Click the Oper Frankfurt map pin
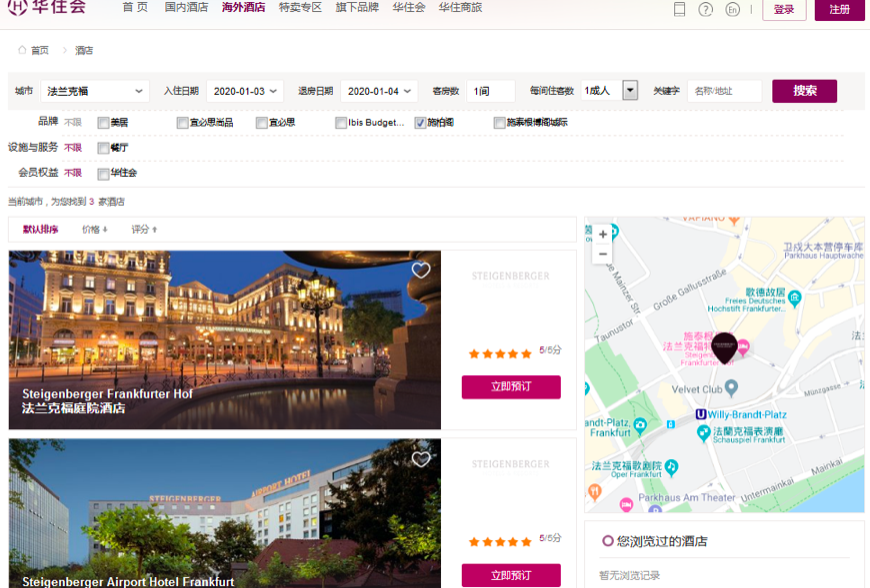 pyautogui.click(x=671, y=467)
